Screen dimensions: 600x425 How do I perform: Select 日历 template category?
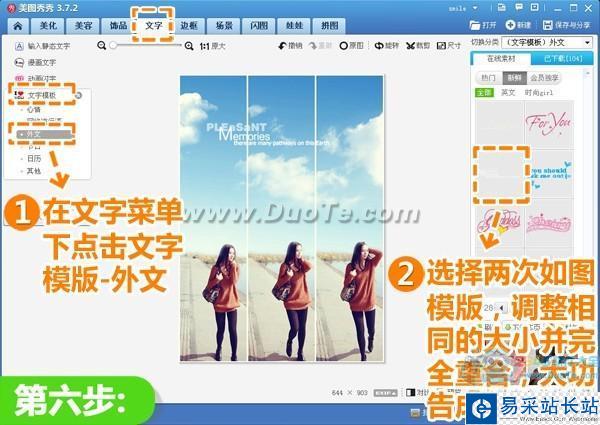tap(34, 158)
